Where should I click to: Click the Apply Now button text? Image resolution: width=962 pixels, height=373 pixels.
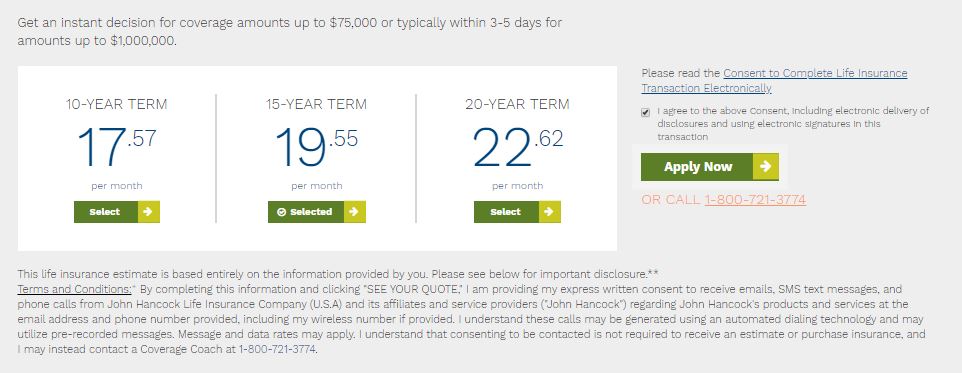[x=698, y=167]
